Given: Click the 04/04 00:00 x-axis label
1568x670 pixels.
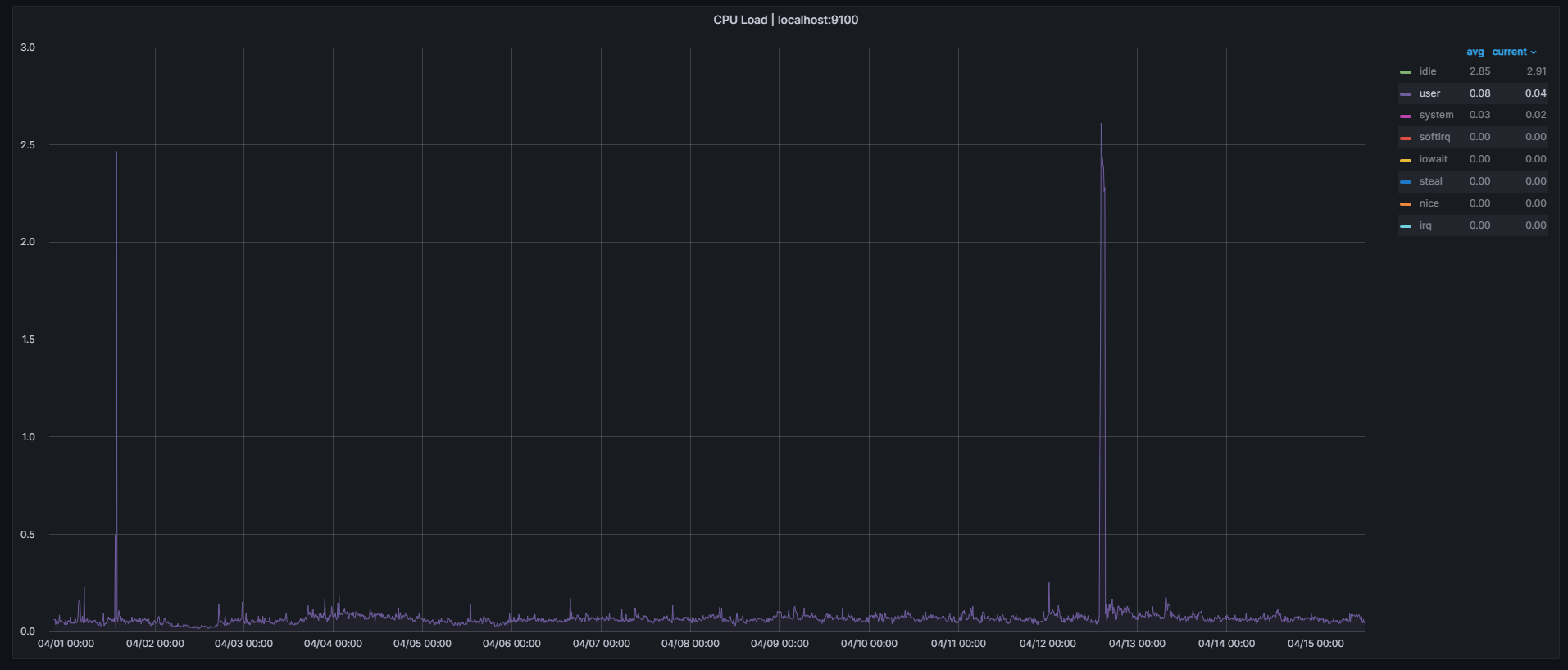Looking at the screenshot, I should click(x=333, y=644).
